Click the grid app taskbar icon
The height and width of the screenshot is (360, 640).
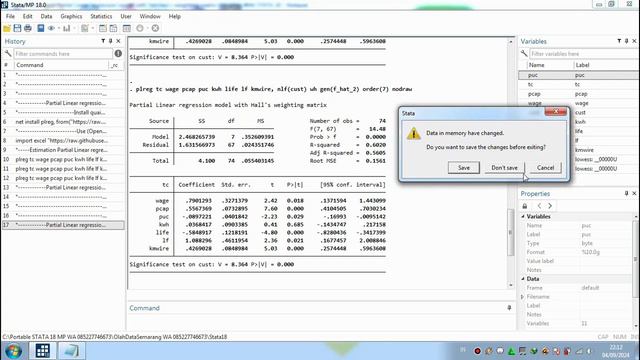(42, 351)
